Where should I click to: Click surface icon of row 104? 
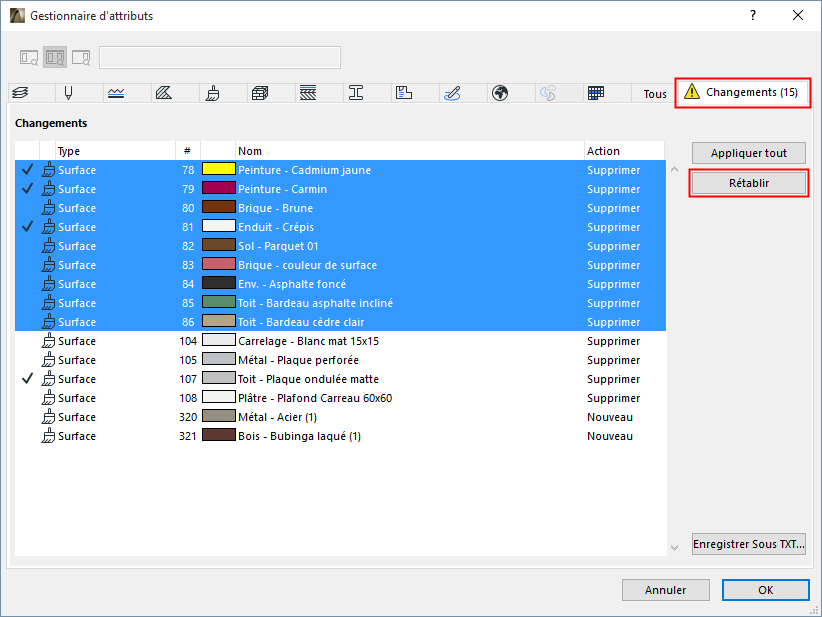(x=48, y=341)
